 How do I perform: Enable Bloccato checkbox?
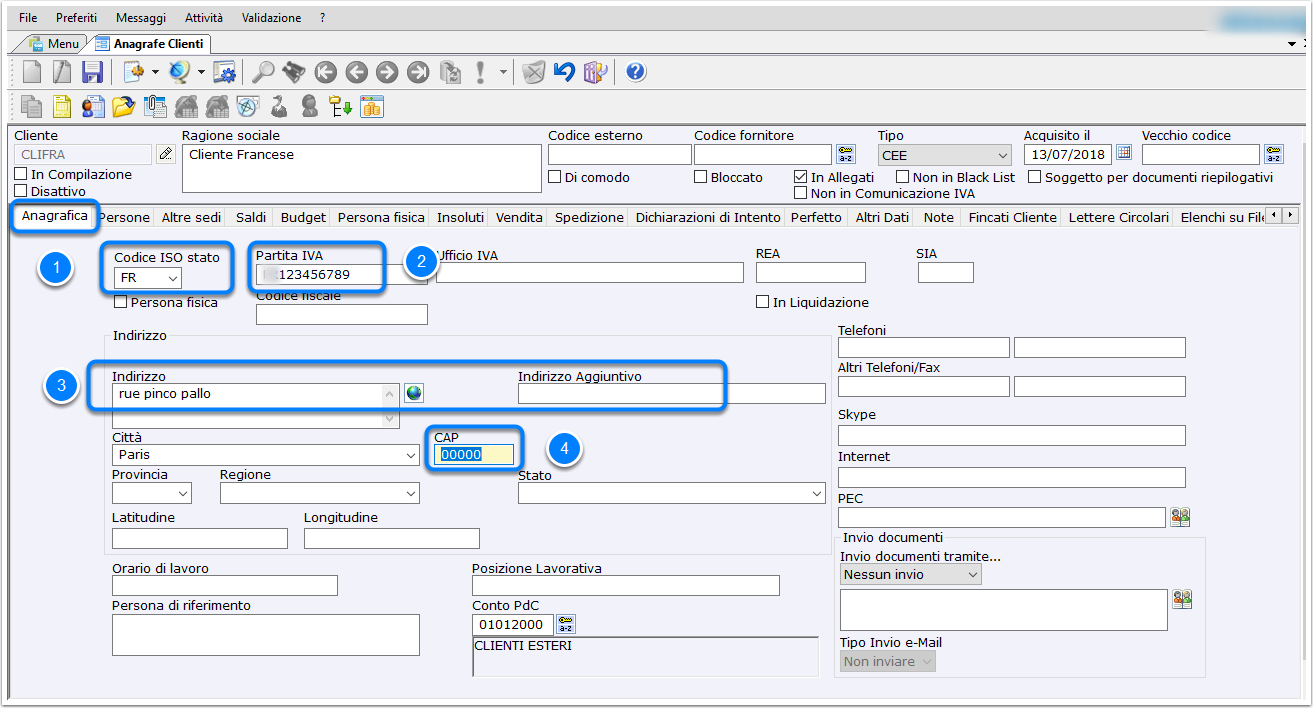pos(701,177)
